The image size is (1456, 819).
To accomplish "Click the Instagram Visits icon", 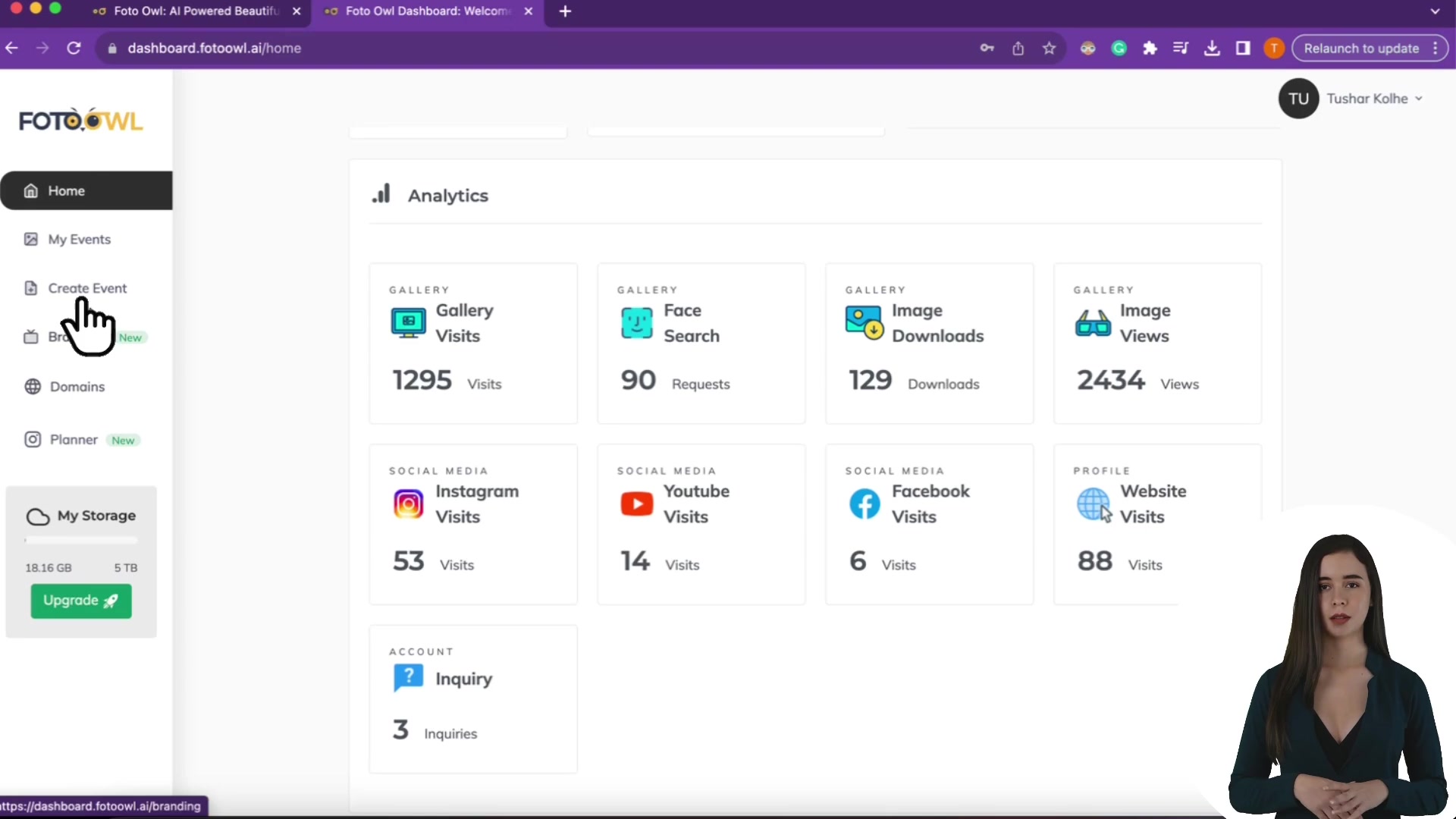I will tap(408, 504).
